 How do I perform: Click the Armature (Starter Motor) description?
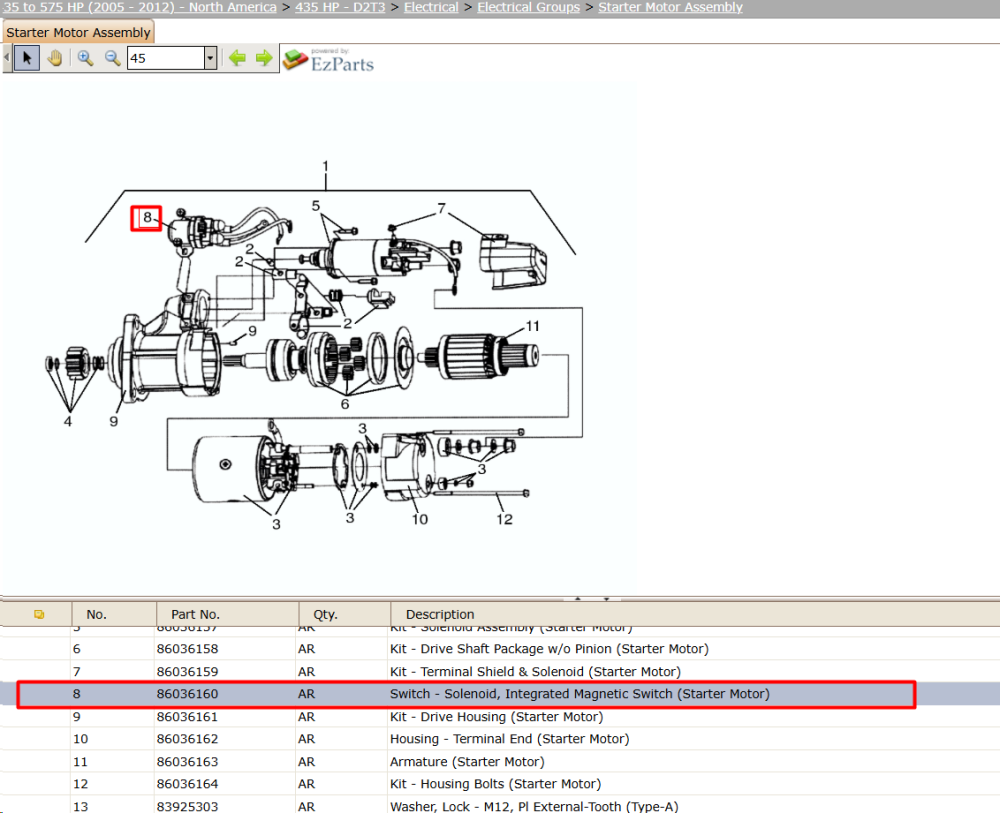point(467,762)
